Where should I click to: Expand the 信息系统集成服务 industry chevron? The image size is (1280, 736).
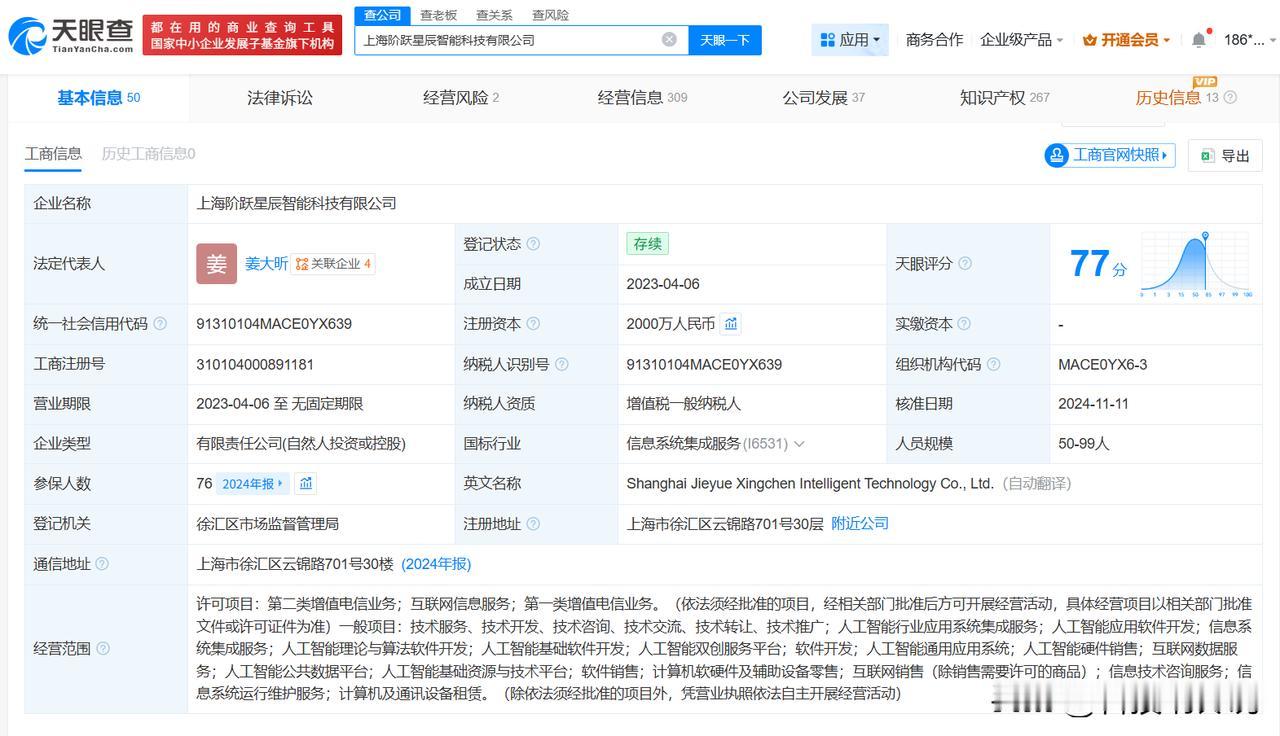pyautogui.click(x=799, y=444)
